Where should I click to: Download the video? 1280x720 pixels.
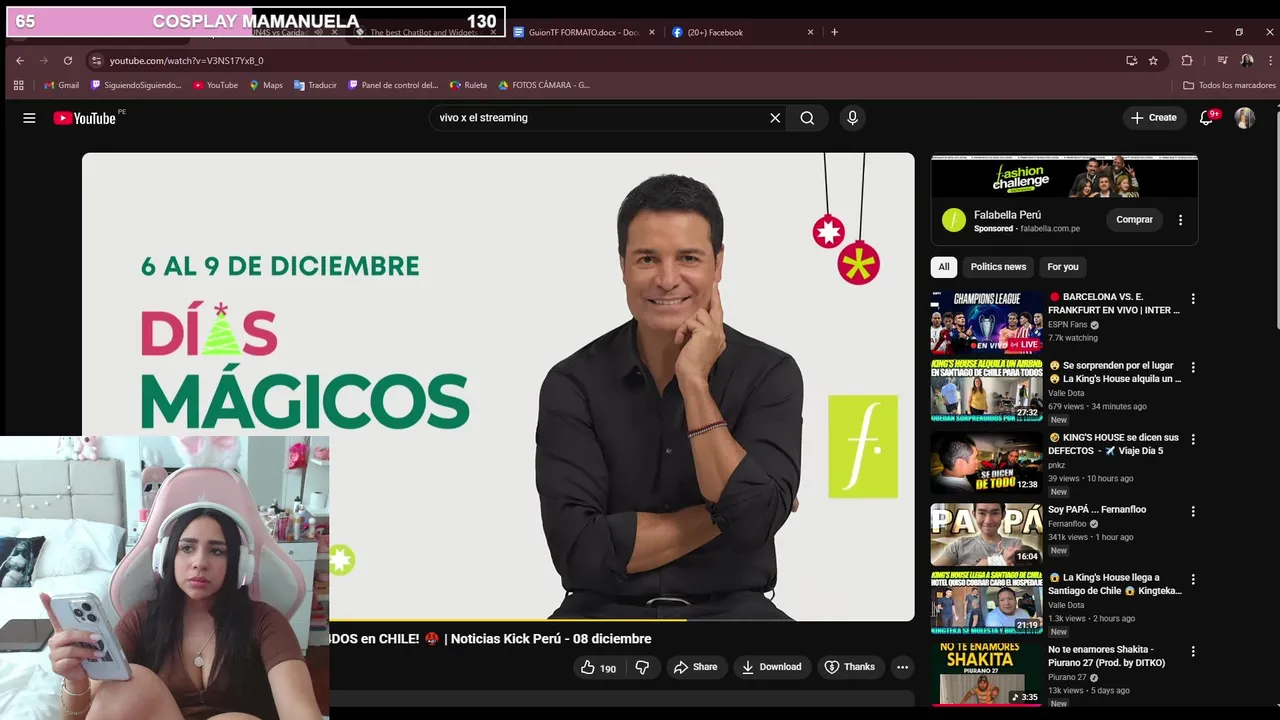coord(771,667)
